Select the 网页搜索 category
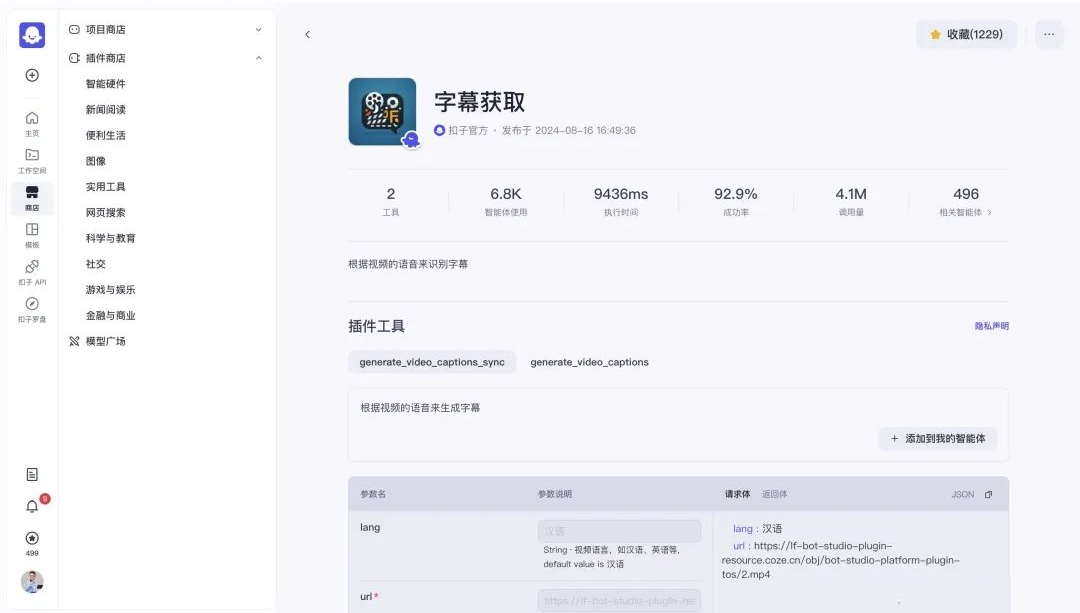The height and width of the screenshot is (613, 1080). pyautogui.click(x=105, y=212)
